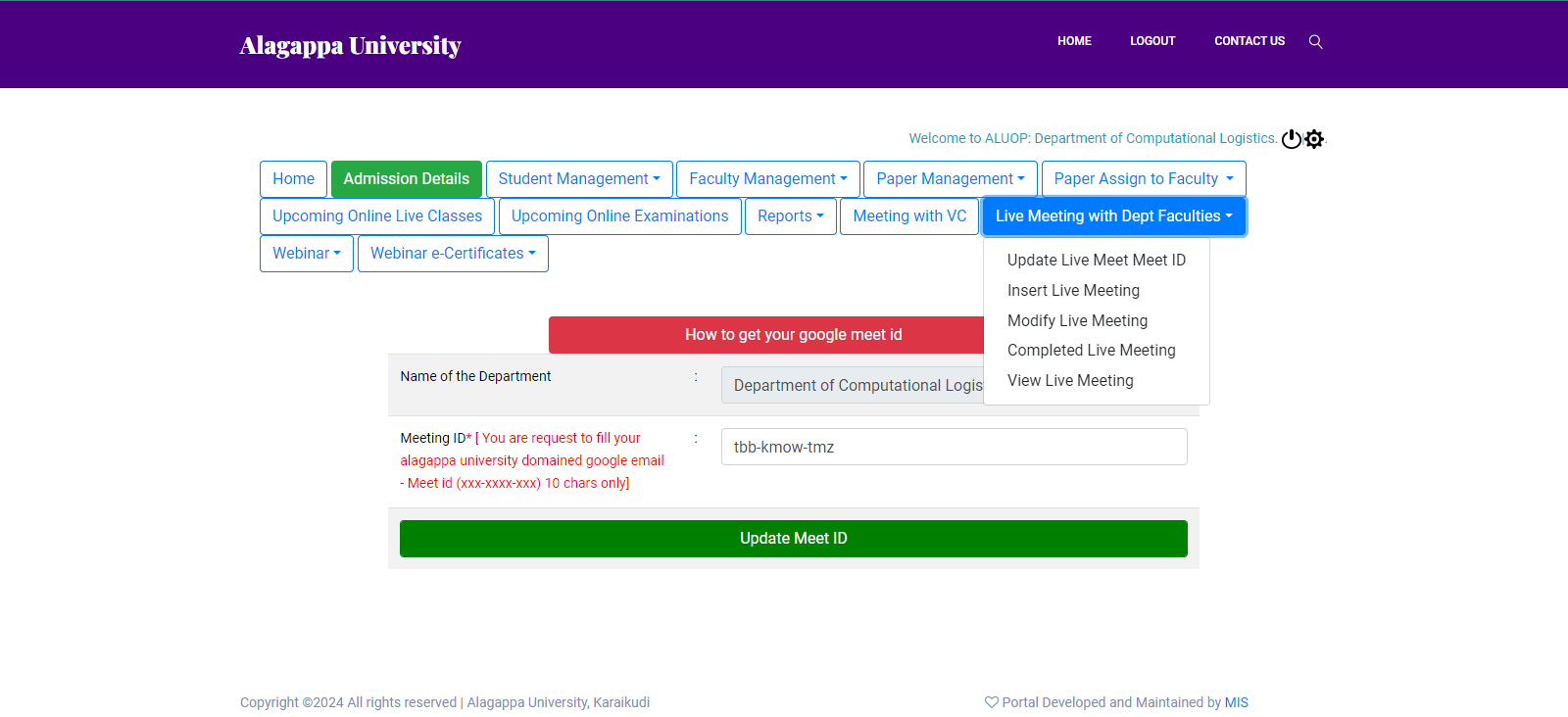1568x717 pixels.
Task: Open CONTACT US page
Action: pos(1249,41)
